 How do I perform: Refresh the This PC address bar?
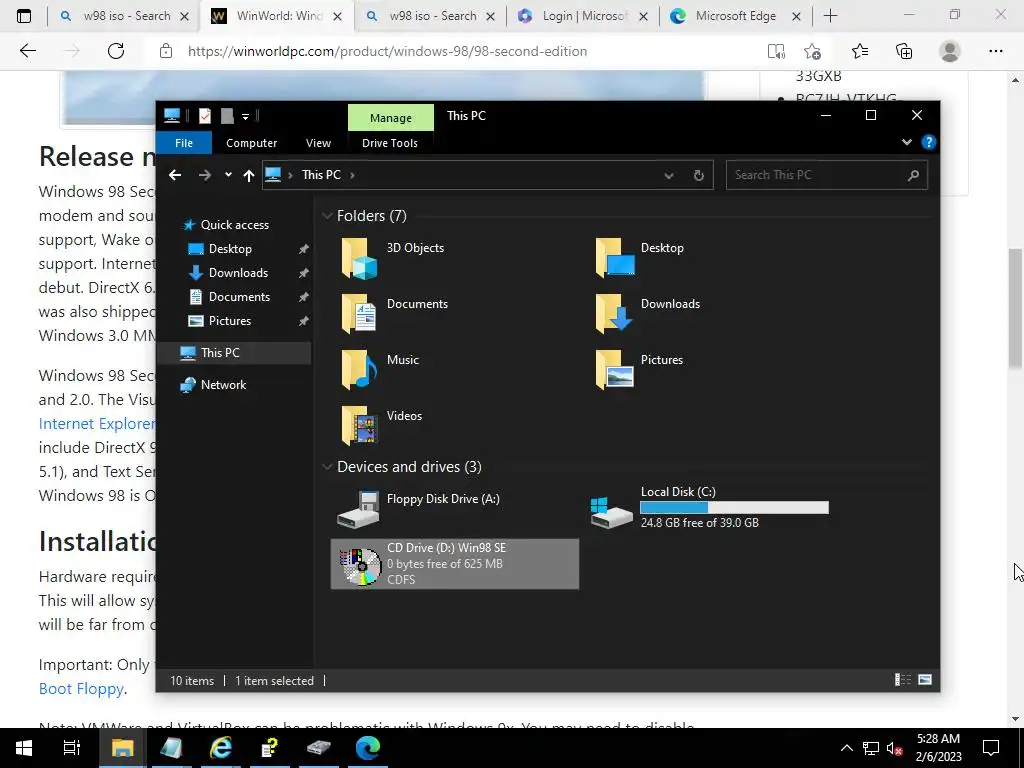(x=698, y=175)
